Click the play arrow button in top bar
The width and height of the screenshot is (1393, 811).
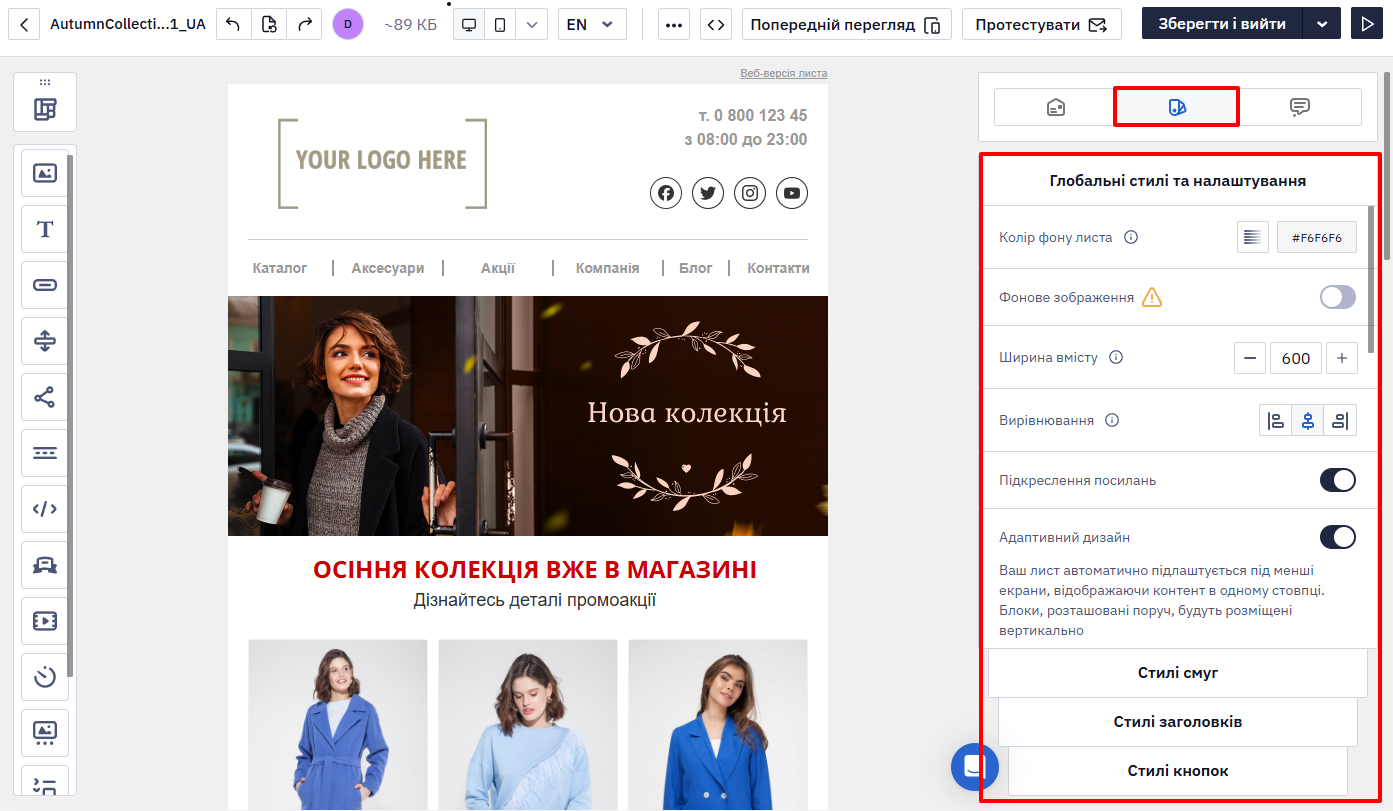1366,24
